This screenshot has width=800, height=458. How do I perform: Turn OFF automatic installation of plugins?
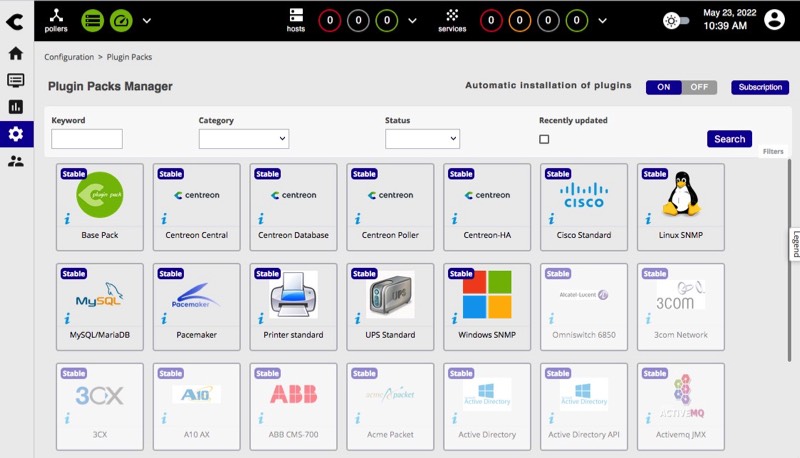coord(699,87)
